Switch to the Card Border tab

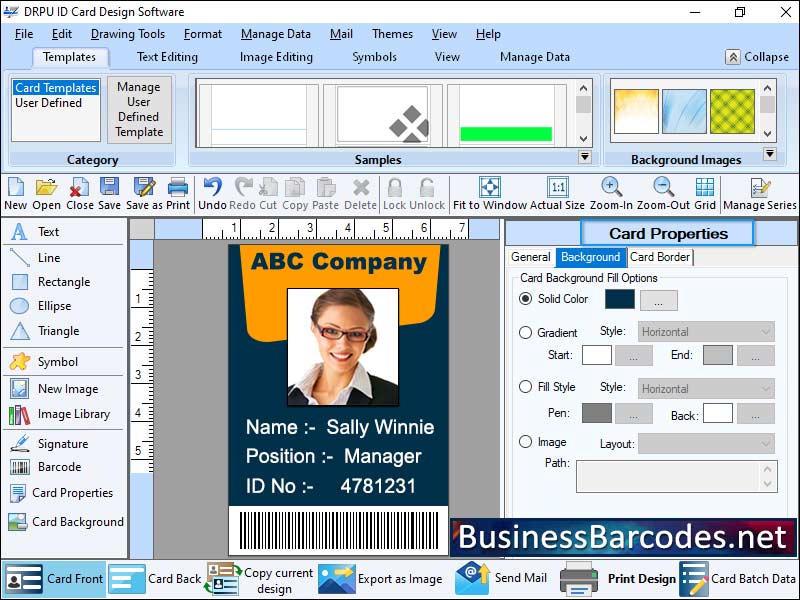pos(660,257)
